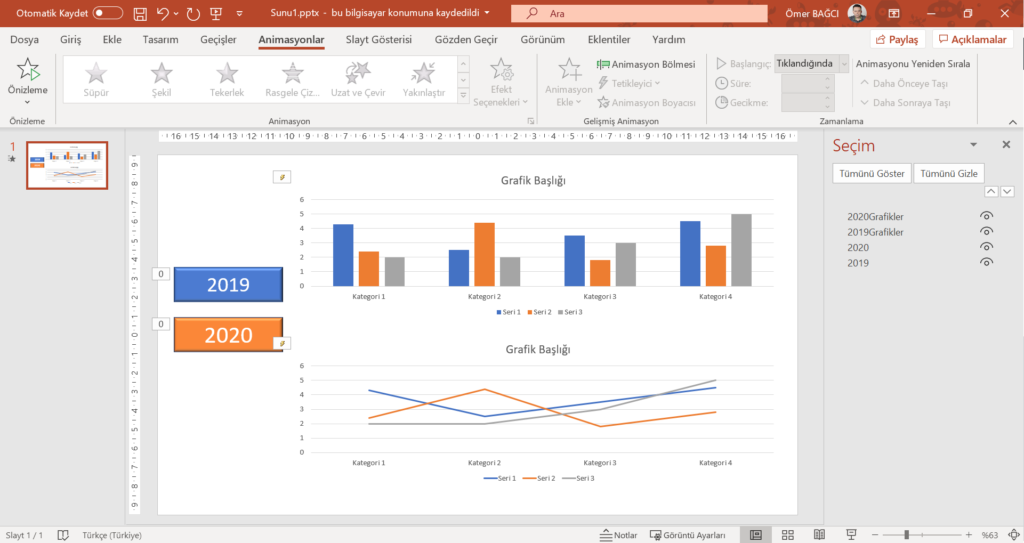Close the Seçim pane

(x=1006, y=144)
